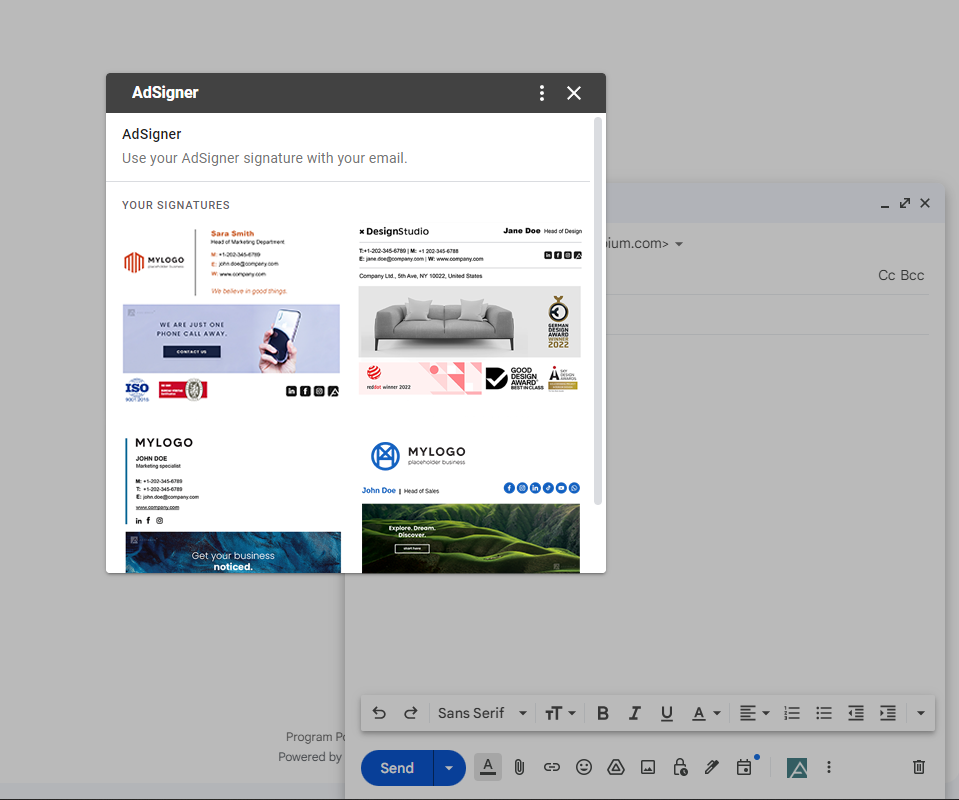The width and height of the screenshot is (959, 800).
Task: Open more compose options menu
Action: point(829,767)
